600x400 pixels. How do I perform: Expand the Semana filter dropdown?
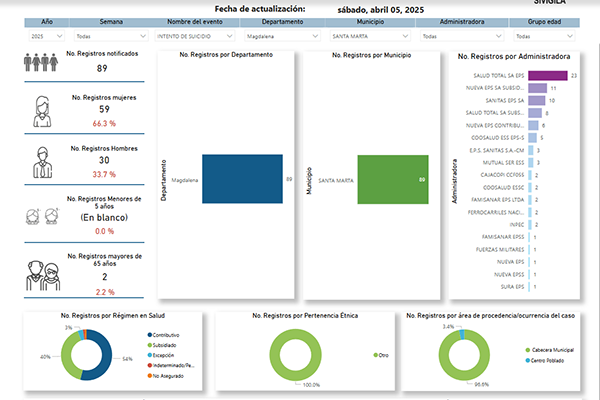pos(111,36)
